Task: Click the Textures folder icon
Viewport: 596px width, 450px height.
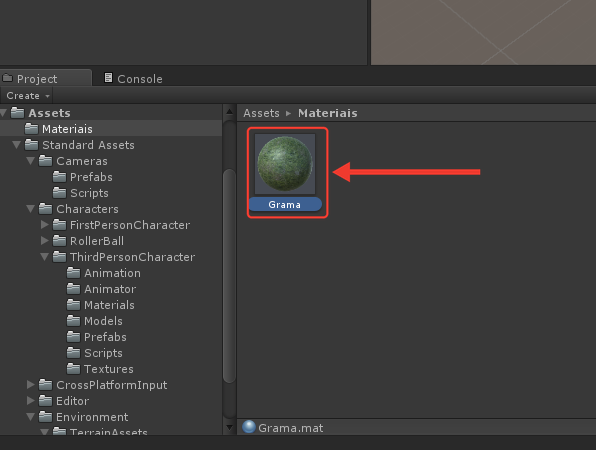Action: click(73, 368)
